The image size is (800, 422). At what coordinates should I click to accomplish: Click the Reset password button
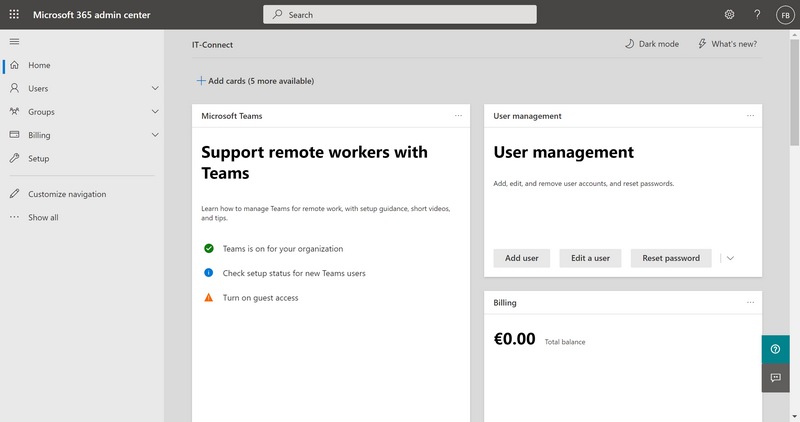point(670,258)
